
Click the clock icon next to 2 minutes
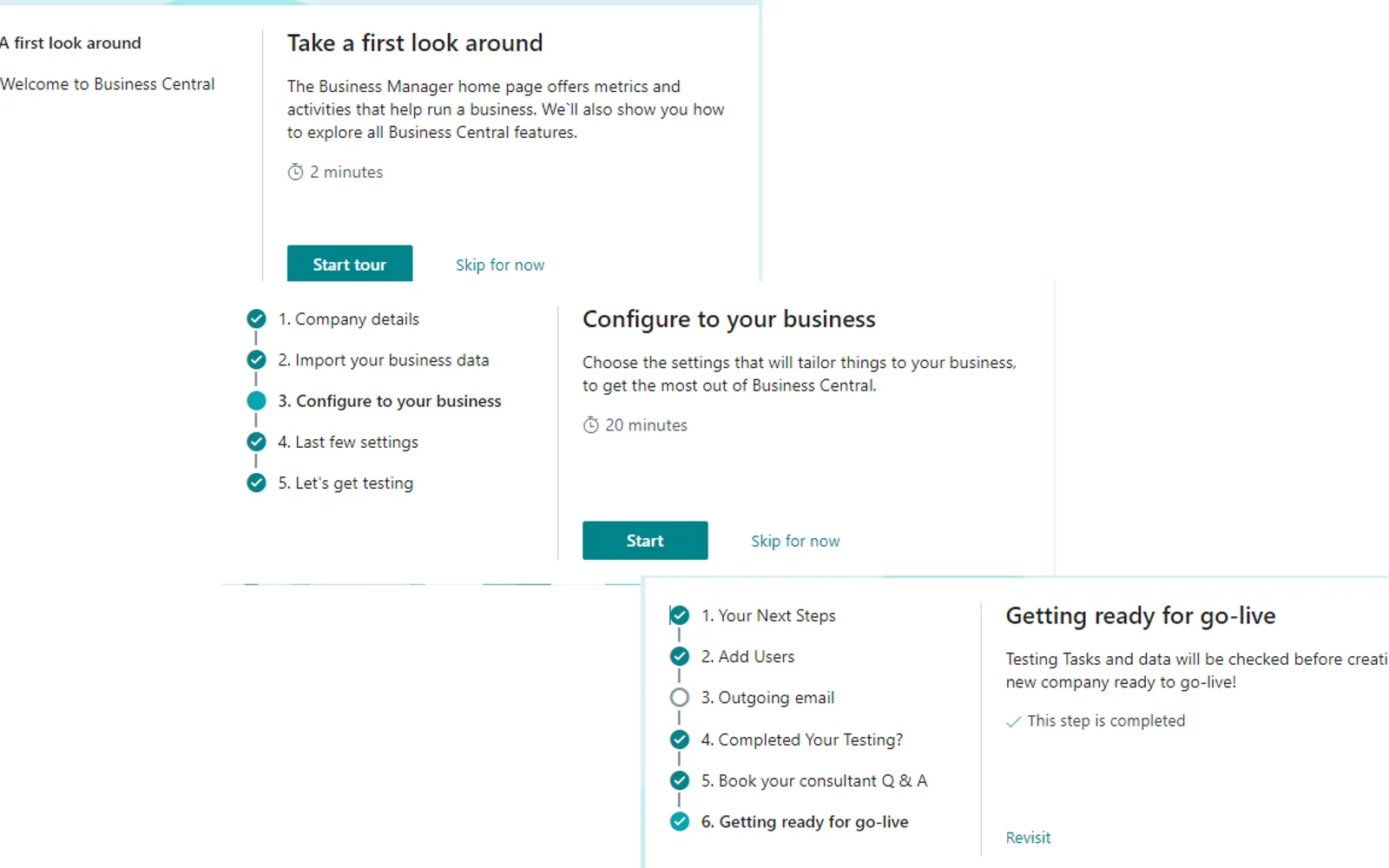click(296, 172)
